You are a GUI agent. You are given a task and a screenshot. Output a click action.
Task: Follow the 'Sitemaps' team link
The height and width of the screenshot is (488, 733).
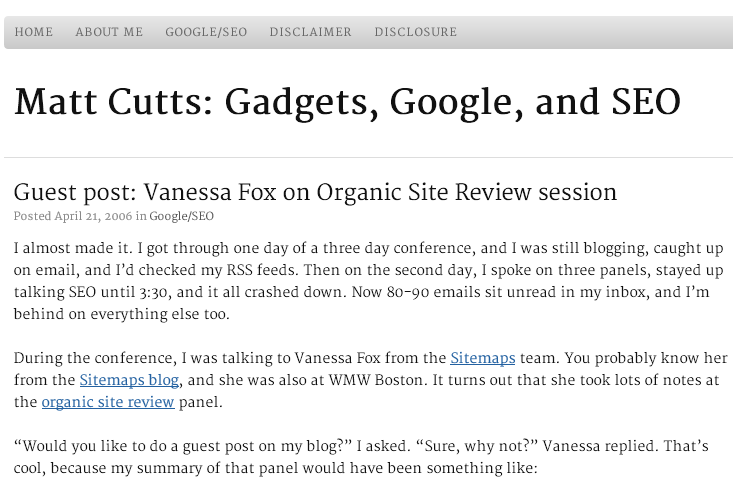tap(482, 357)
